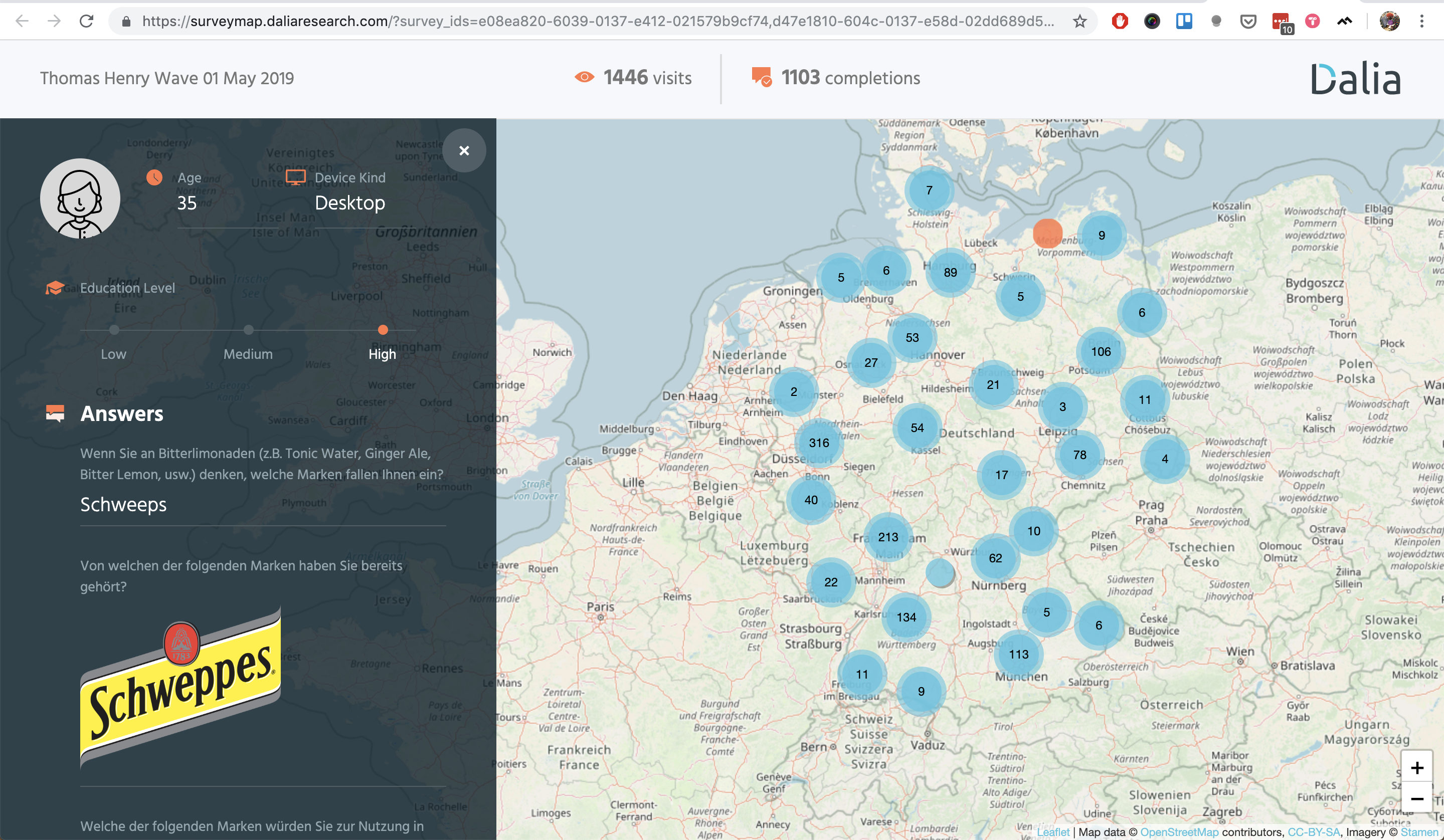Expand the 134 cluster near Karlsruhe

907,617
